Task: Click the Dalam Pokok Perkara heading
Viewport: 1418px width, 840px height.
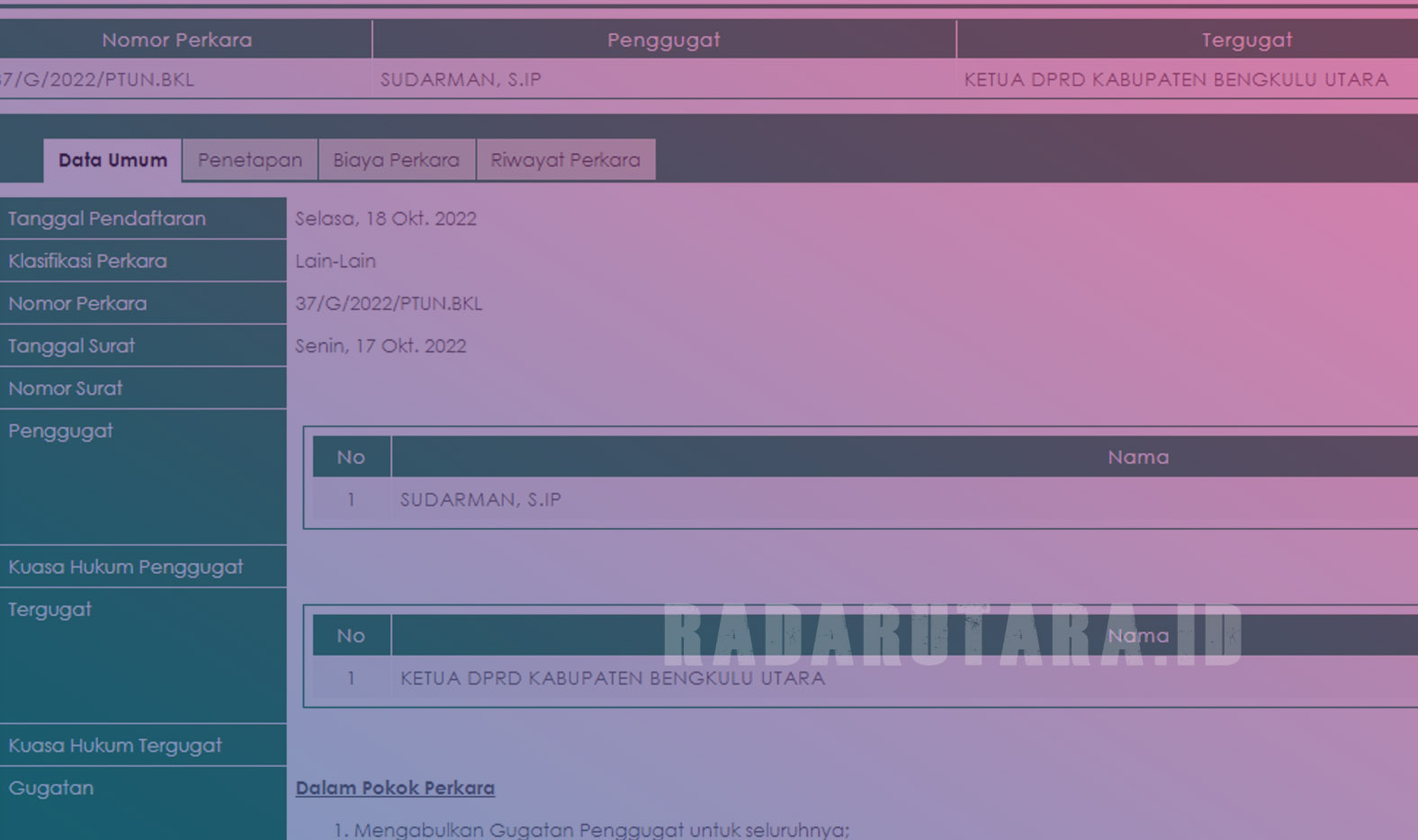Action: coord(395,788)
